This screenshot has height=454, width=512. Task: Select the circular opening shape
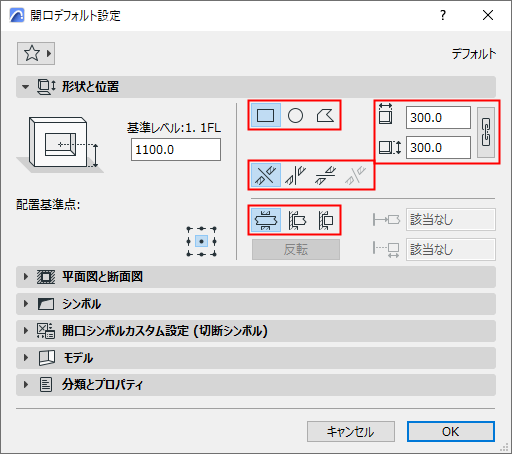click(295, 116)
